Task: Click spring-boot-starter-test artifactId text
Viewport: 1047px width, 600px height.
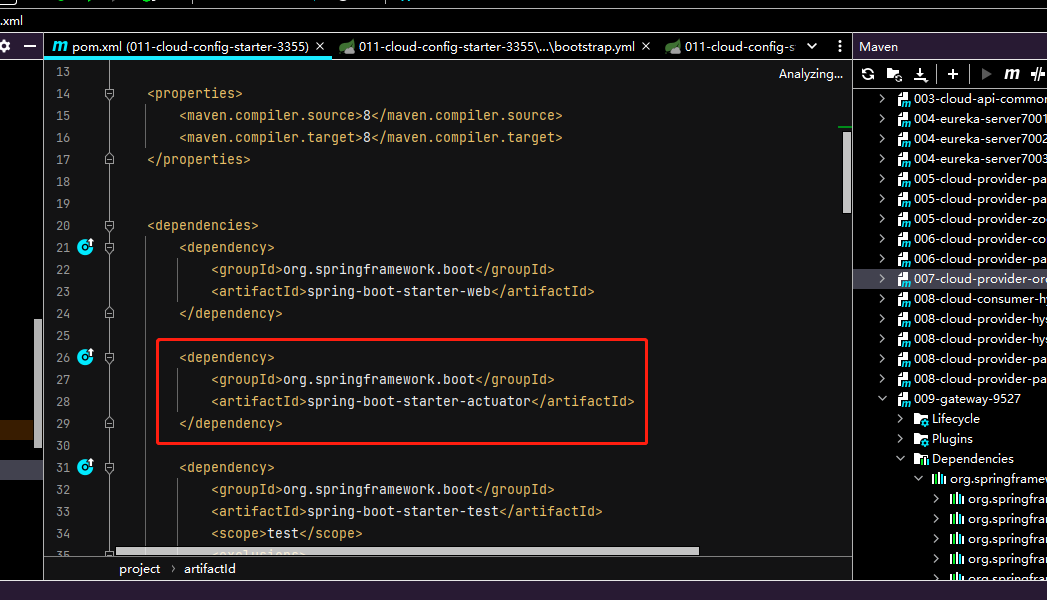Action: pos(403,511)
